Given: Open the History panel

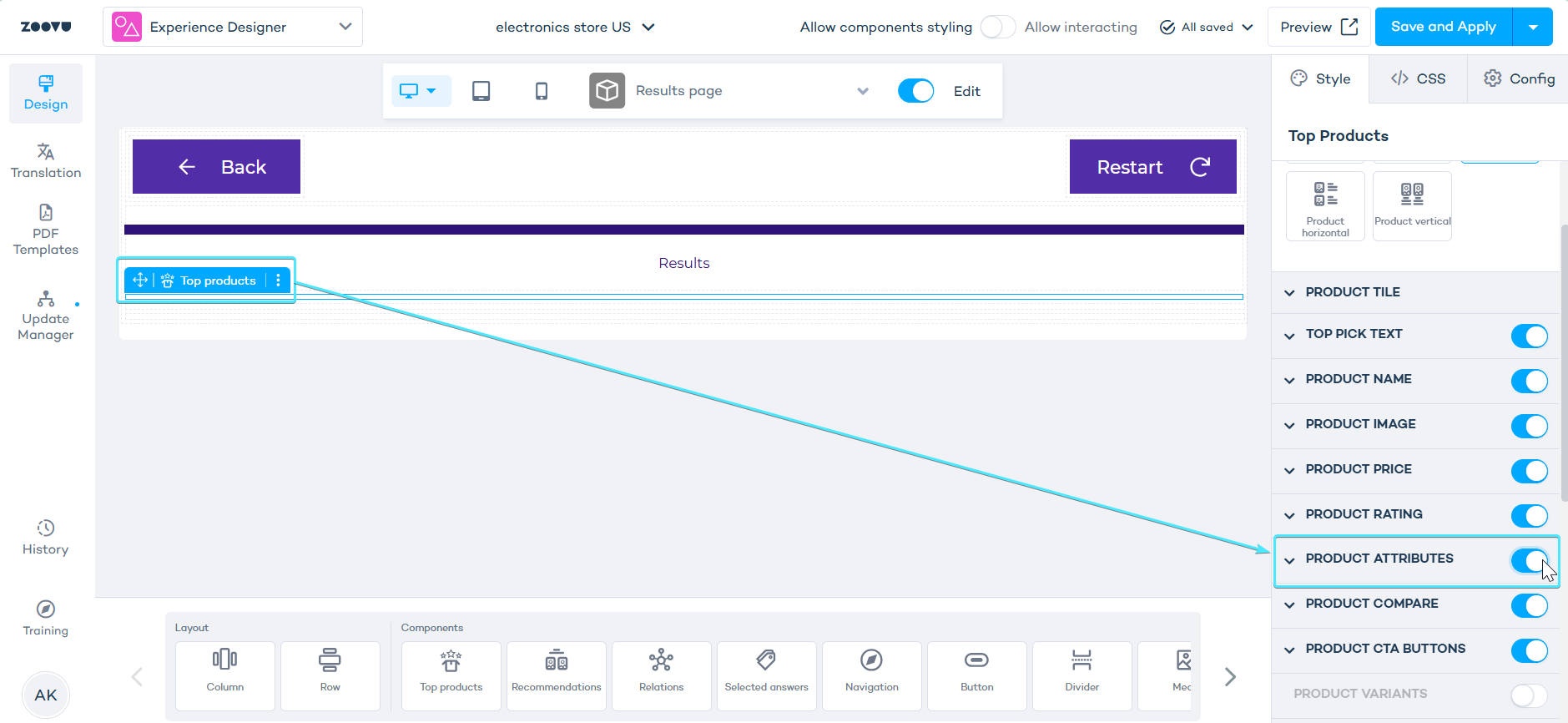Looking at the screenshot, I should pyautogui.click(x=46, y=538).
